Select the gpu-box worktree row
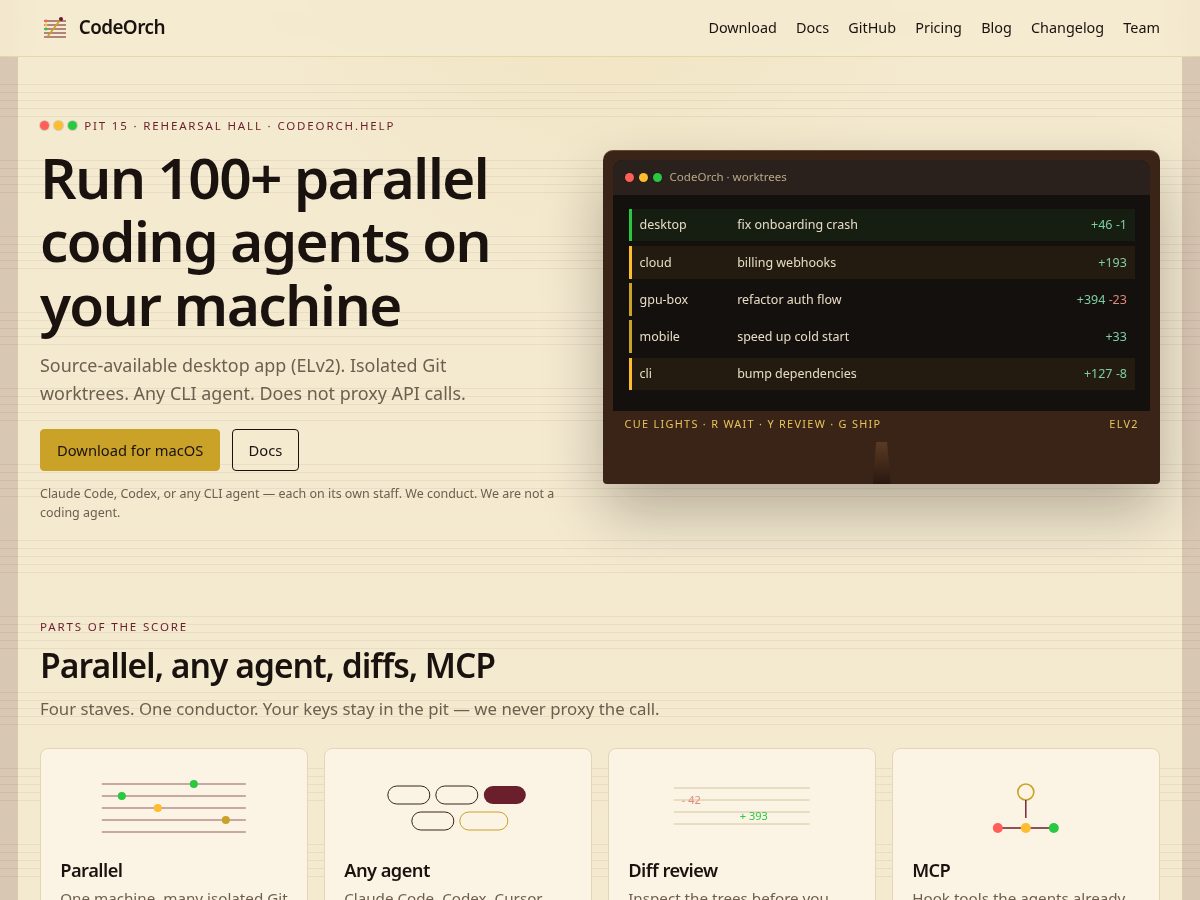The height and width of the screenshot is (900, 1200). coord(882,299)
